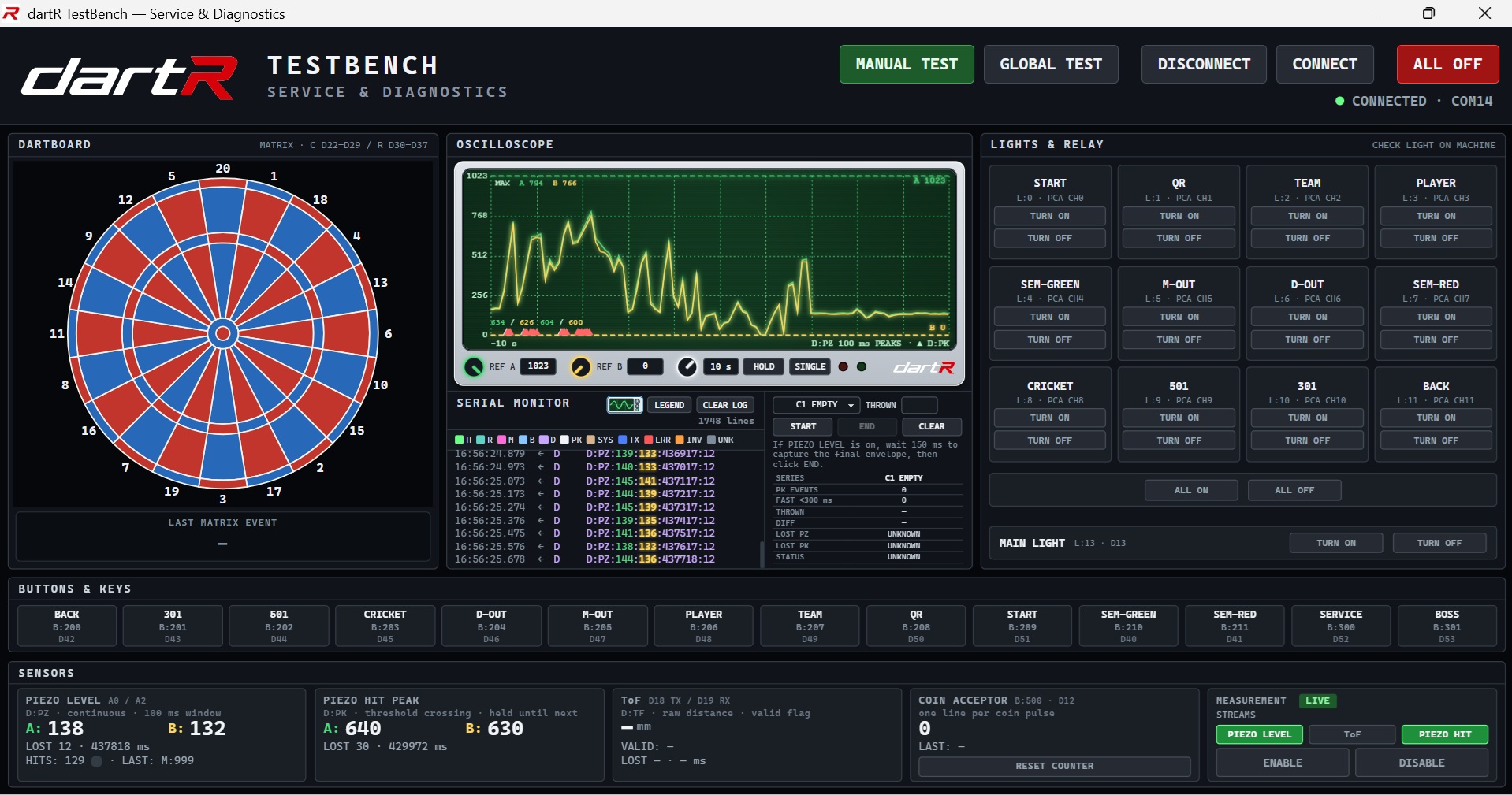Click the serial monitor log scrollbar

pyautogui.click(x=762, y=554)
